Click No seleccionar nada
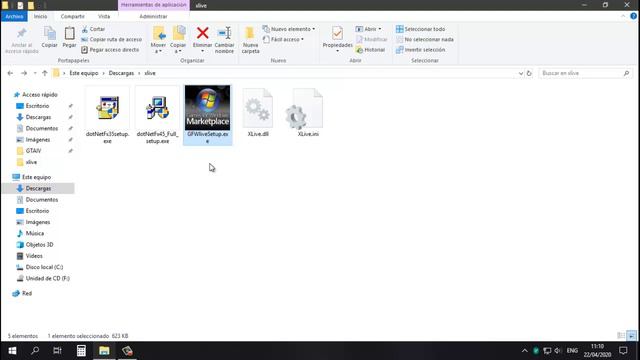This screenshot has width=640, height=360. [425, 39]
